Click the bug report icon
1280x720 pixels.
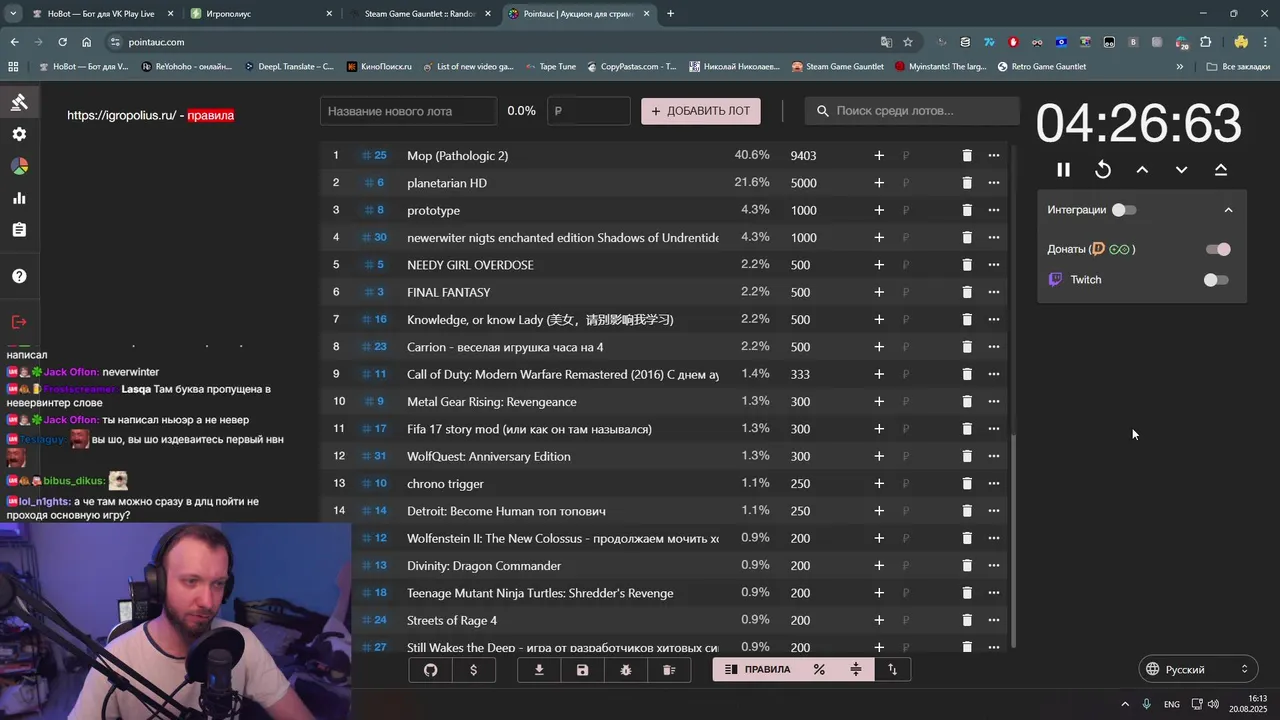(x=626, y=670)
